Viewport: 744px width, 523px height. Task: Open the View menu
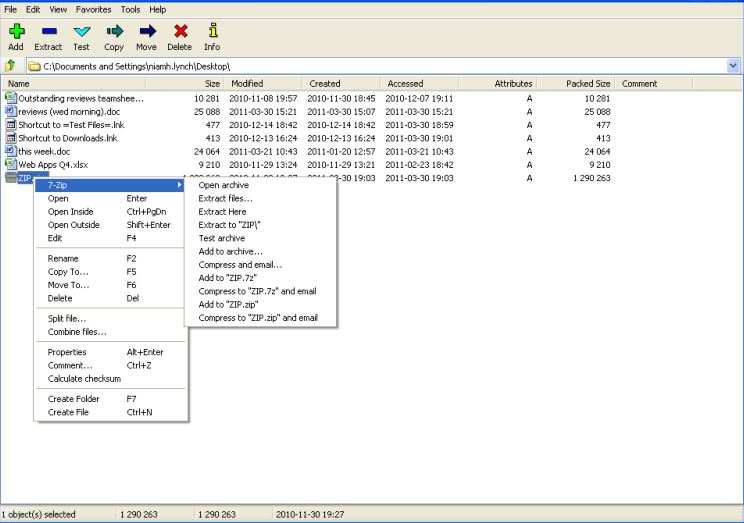pos(58,9)
